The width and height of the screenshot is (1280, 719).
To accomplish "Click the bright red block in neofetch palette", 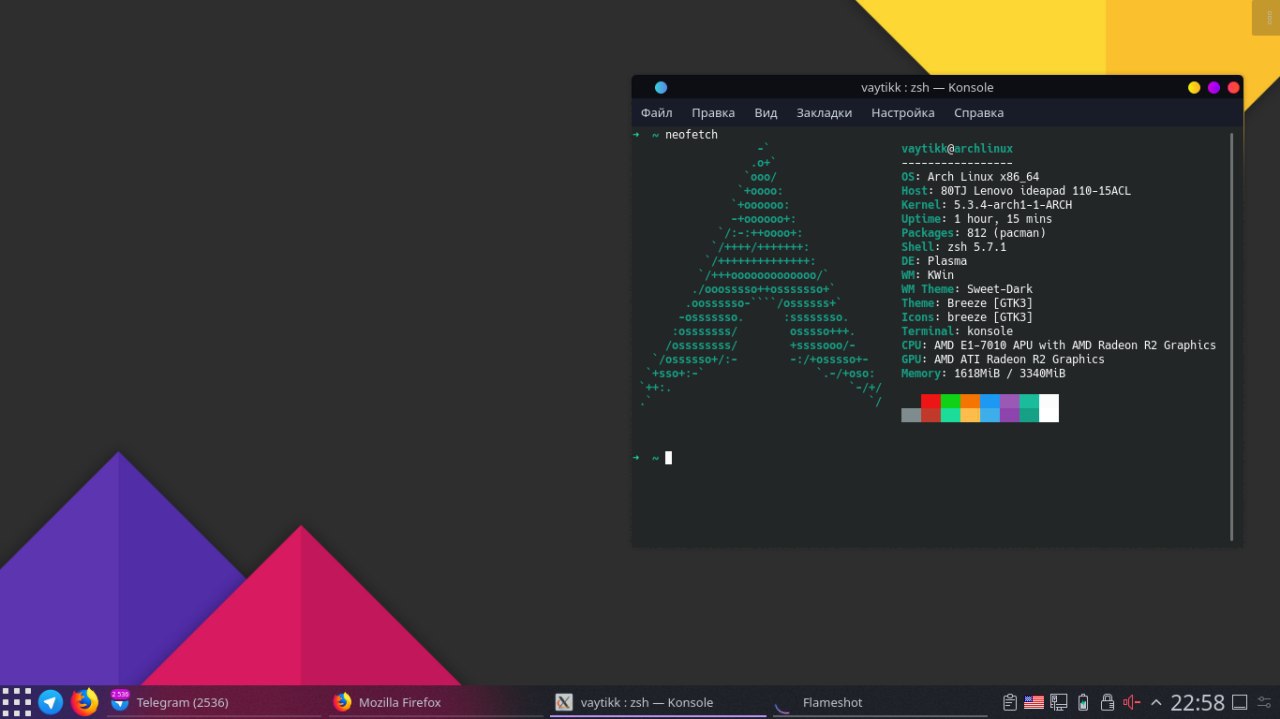I will click(x=931, y=401).
